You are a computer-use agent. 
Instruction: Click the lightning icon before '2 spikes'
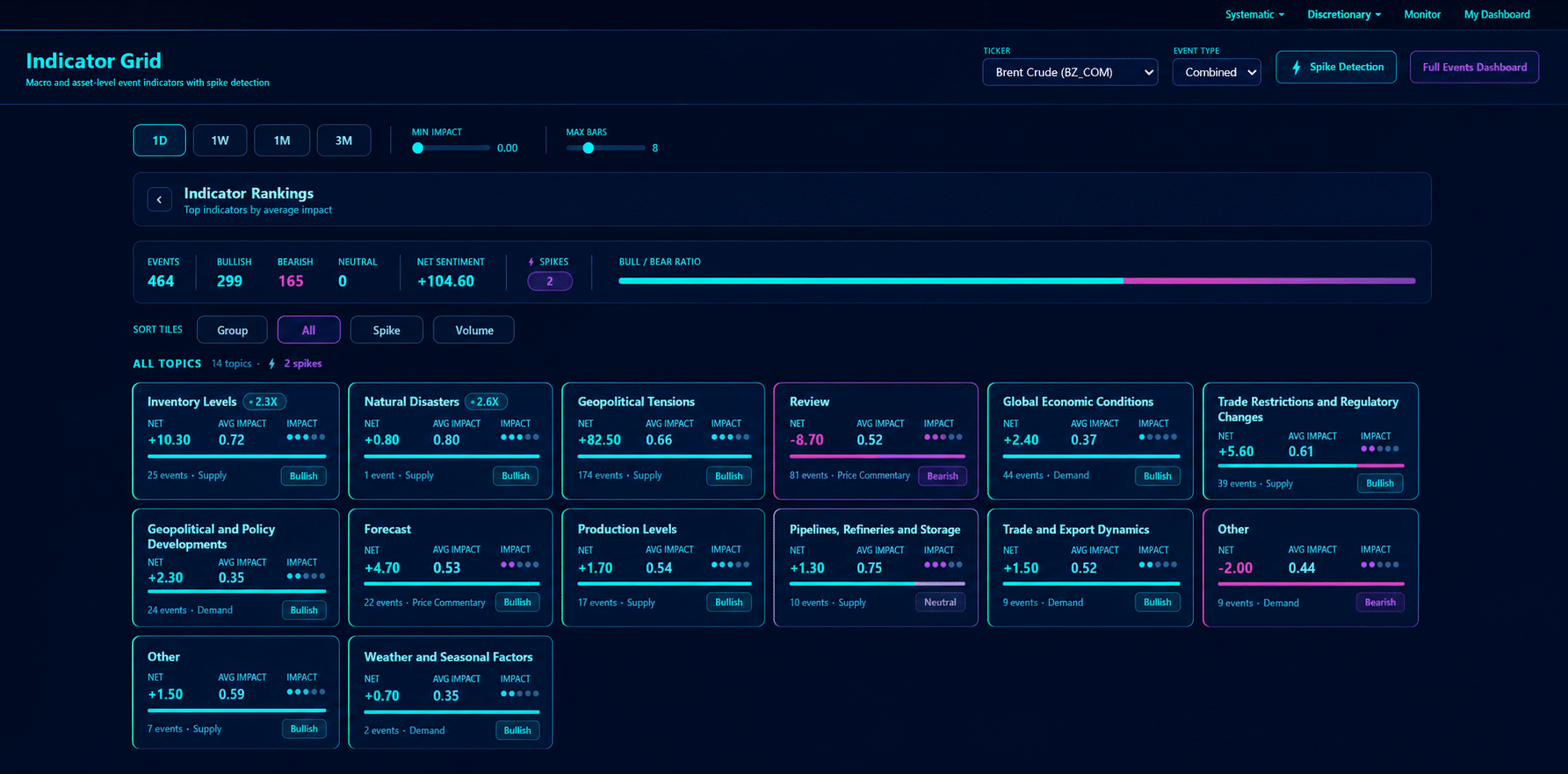pyautogui.click(x=271, y=364)
